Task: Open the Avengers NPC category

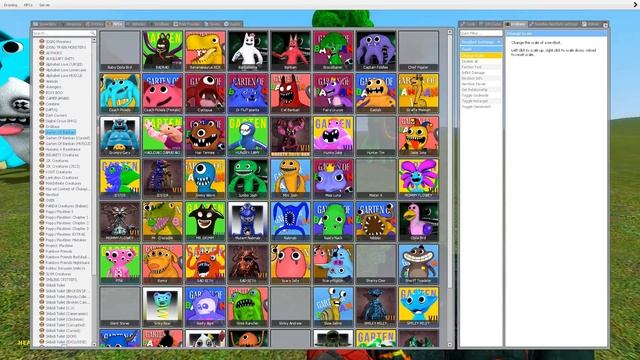Action: [53, 87]
